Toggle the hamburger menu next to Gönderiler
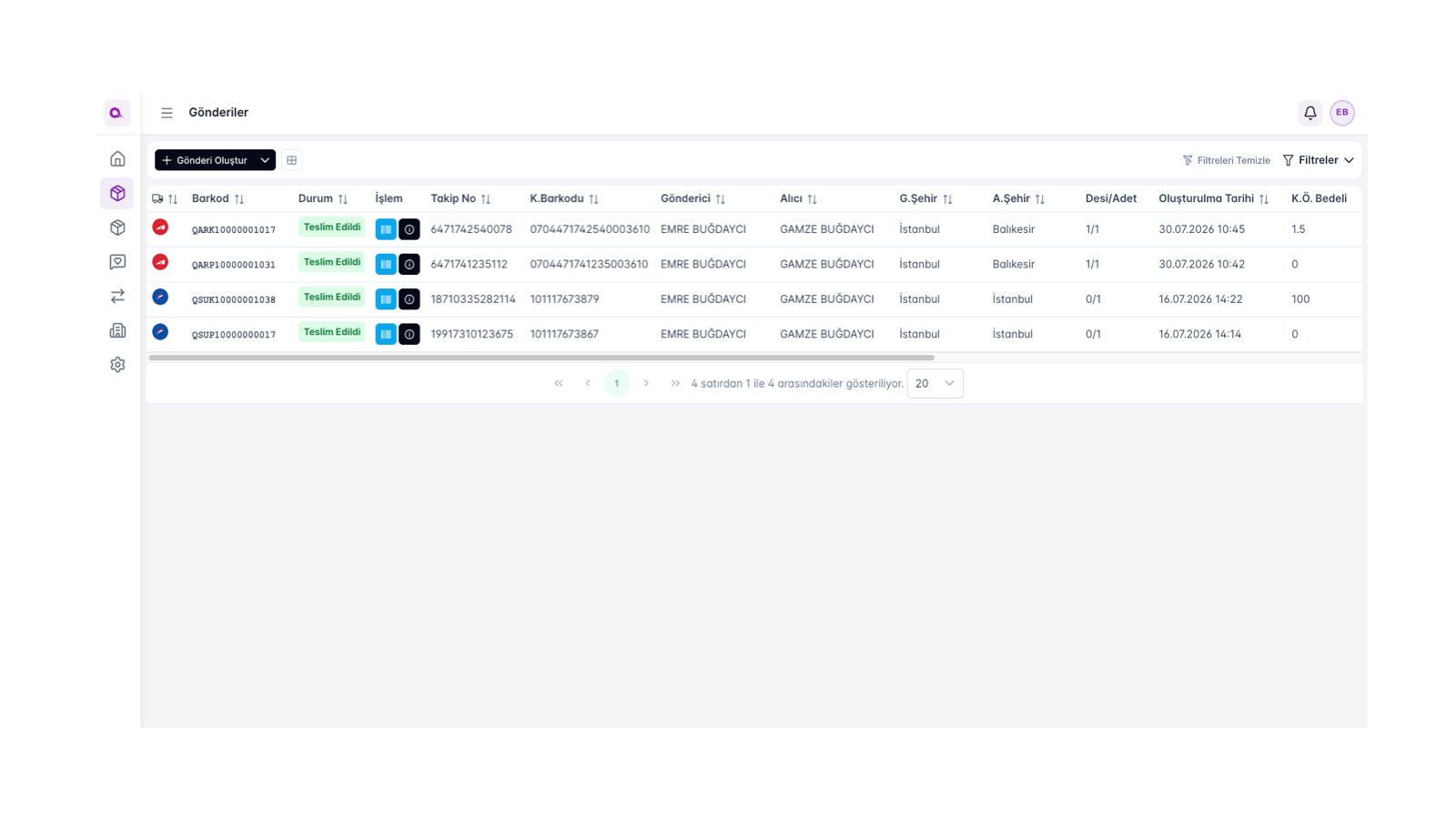 click(x=167, y=113)
